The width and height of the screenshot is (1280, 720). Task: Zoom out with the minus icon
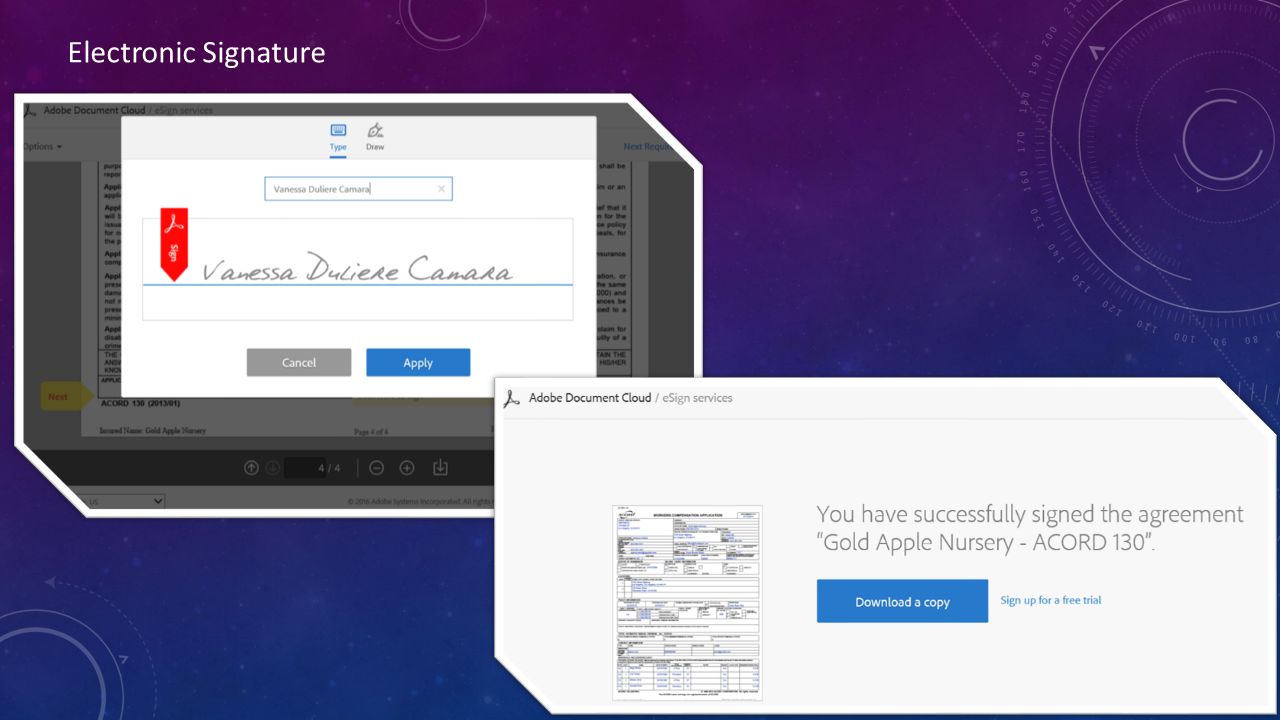377,467
